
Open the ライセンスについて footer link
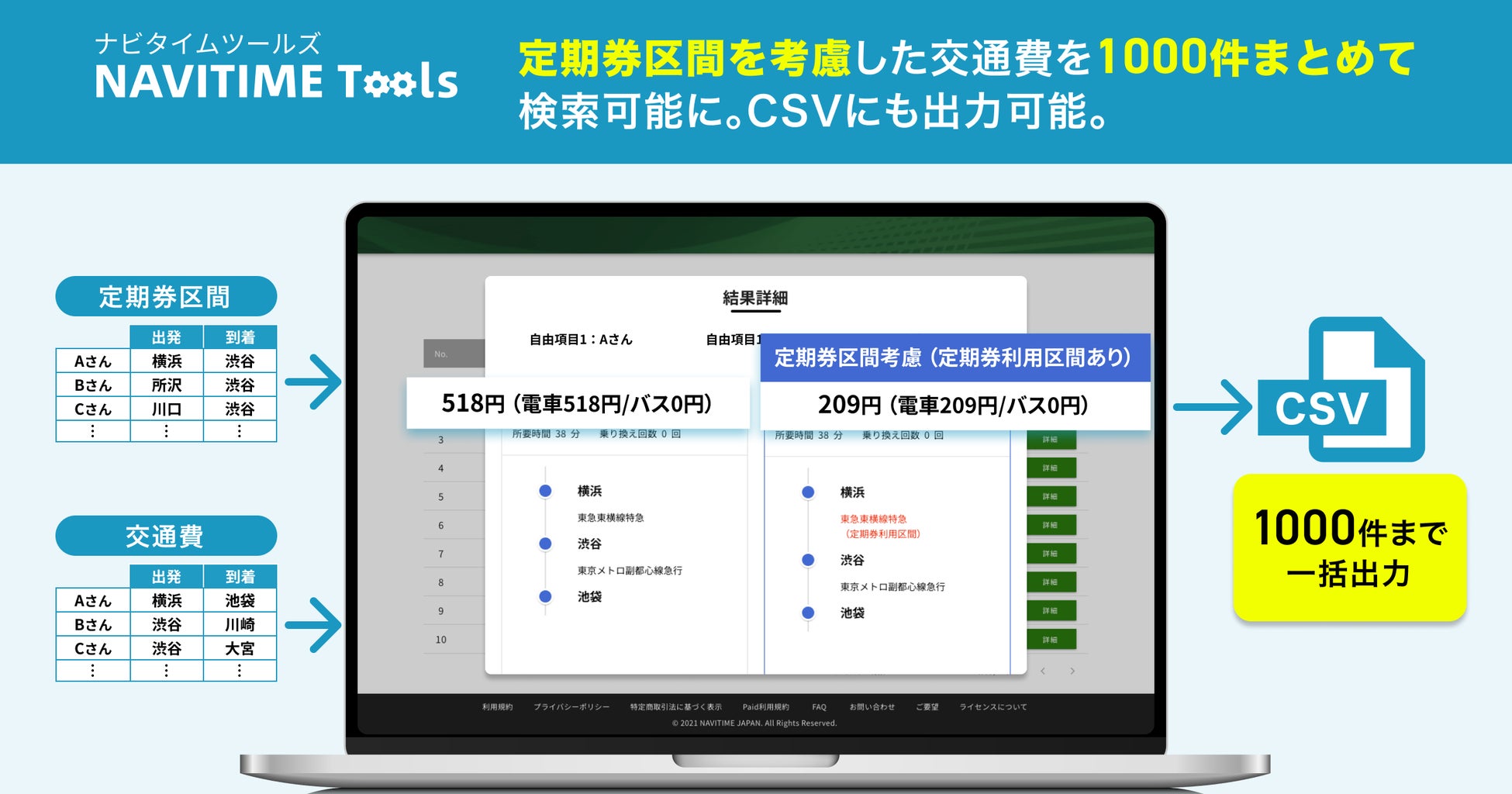click(x=992, y=707)
